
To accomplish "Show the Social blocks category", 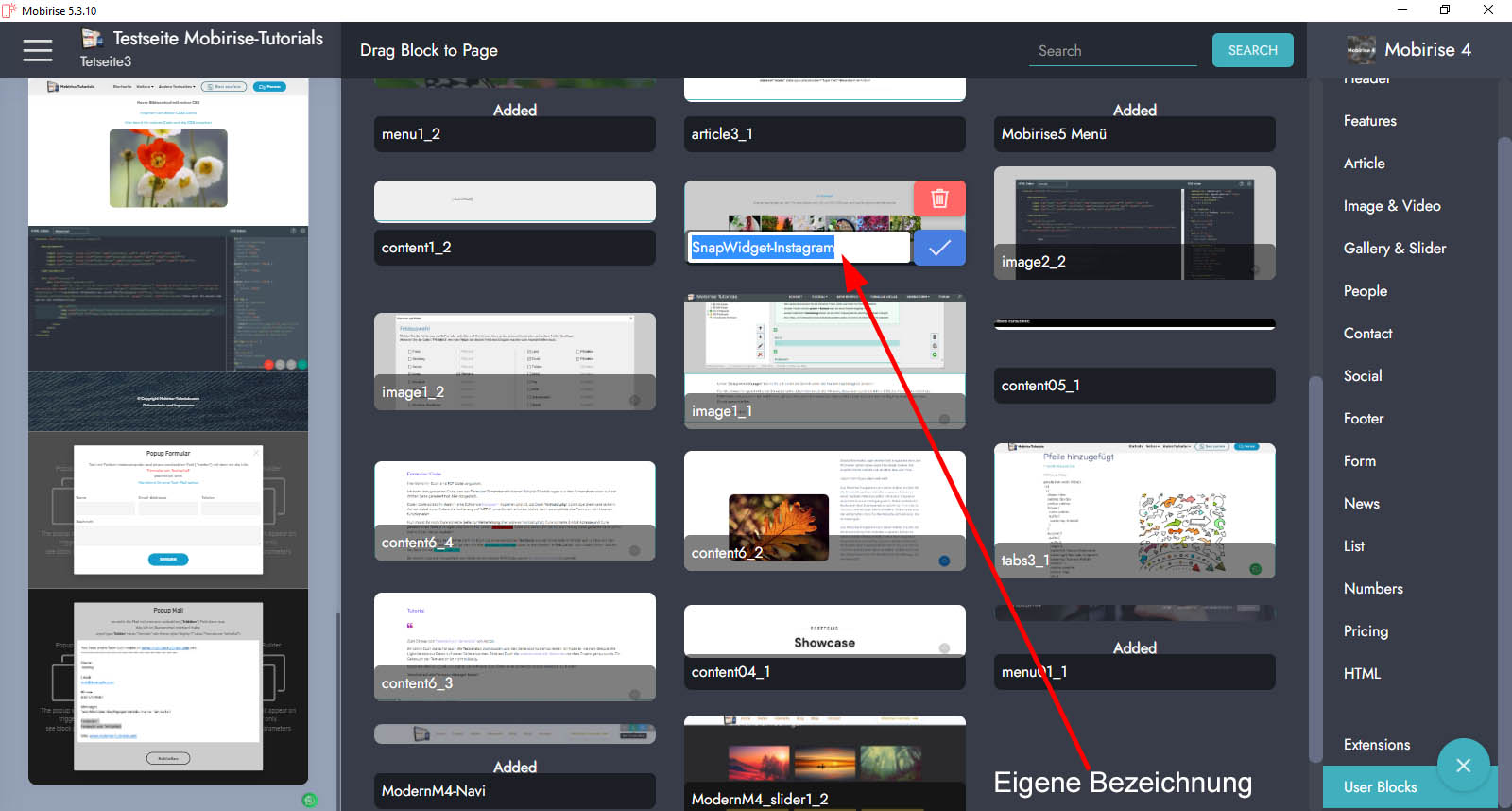I will point(1363,376).
